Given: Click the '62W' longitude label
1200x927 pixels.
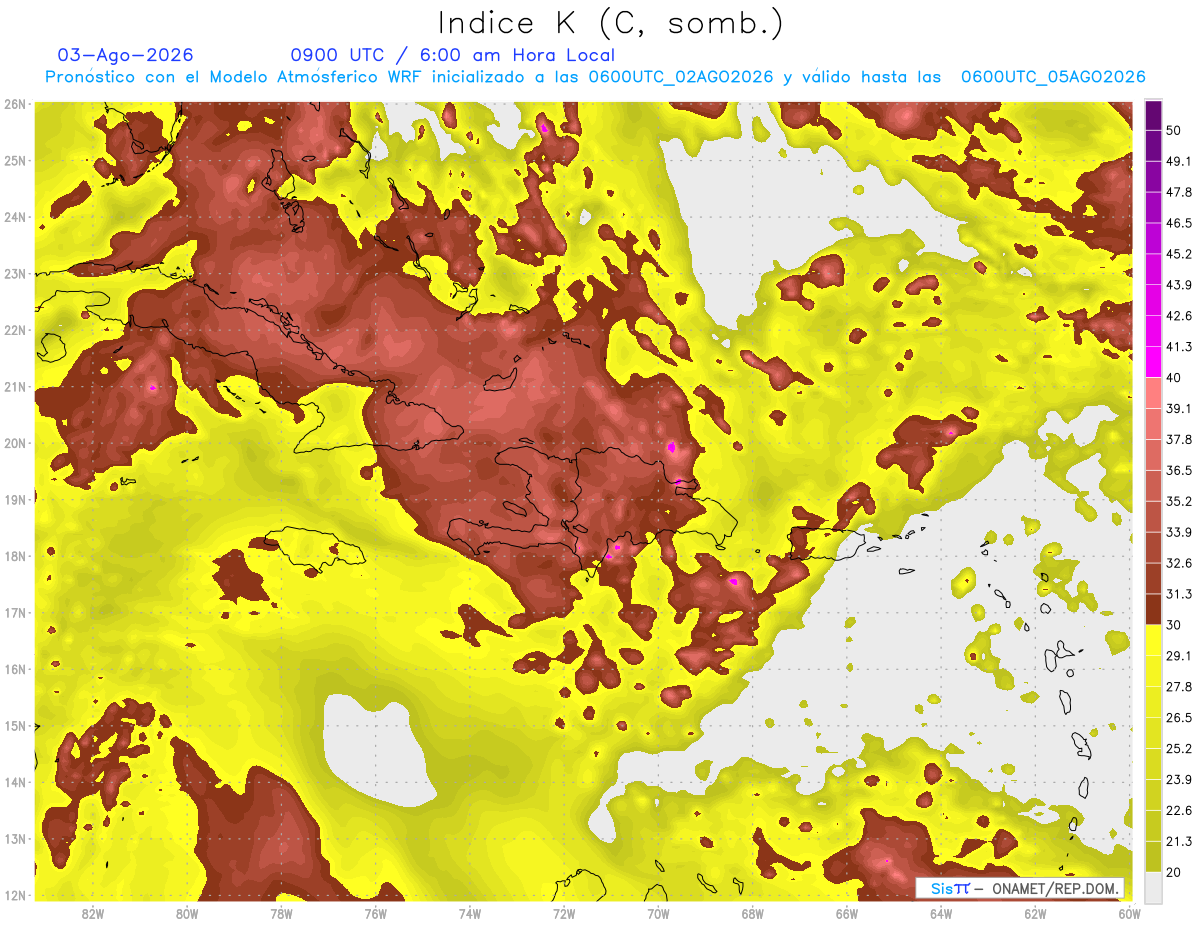Looking at the screenshot, I should tap(1035, 914).
